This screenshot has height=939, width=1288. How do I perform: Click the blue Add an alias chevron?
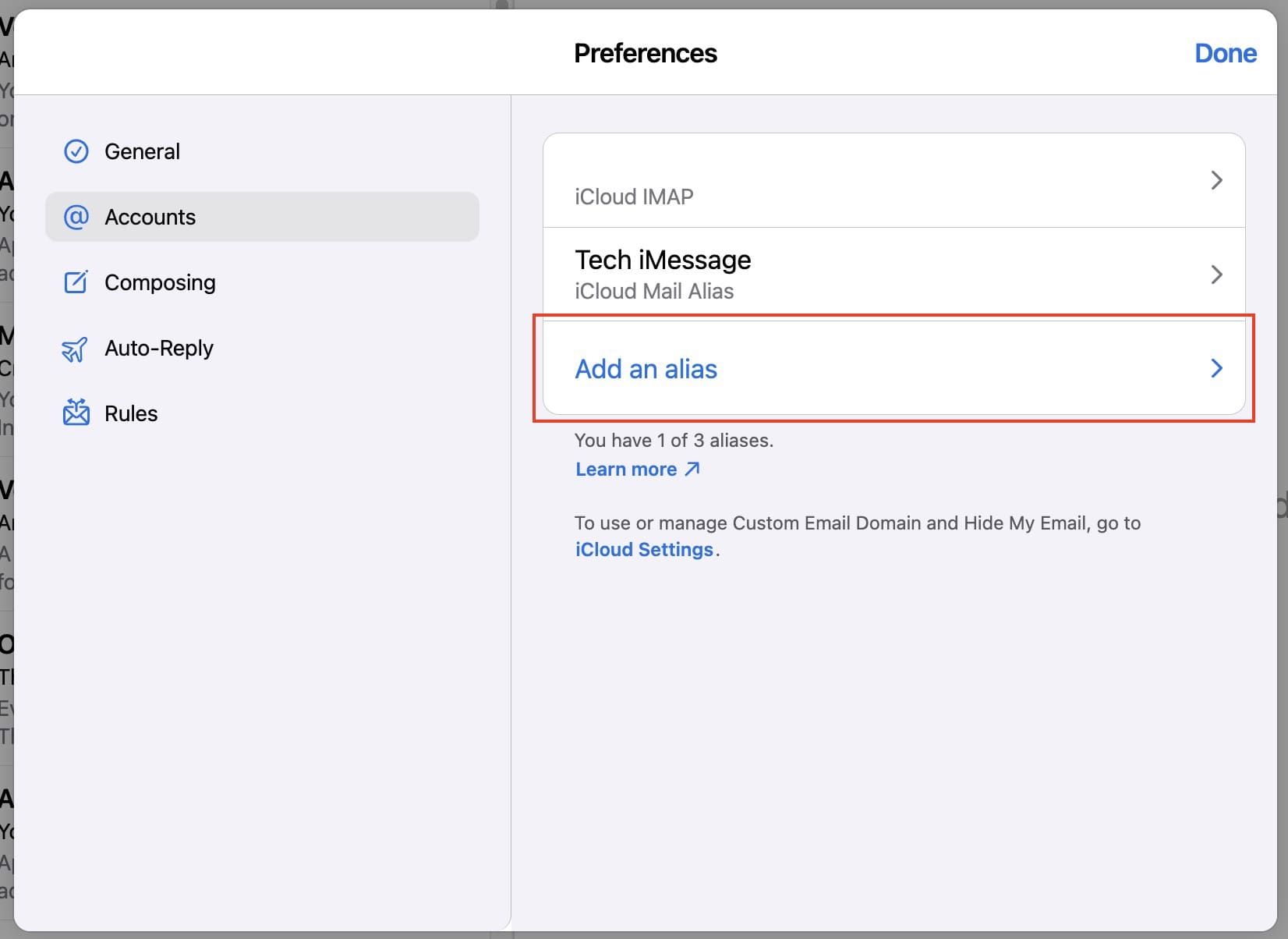pyautogui.click(x=1216, y=368)
